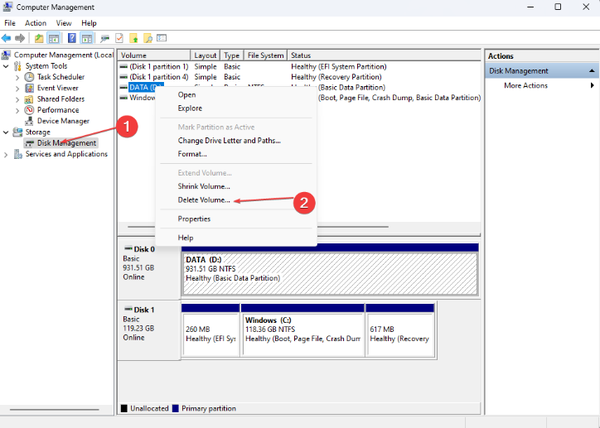
Task: Click the Device Manager icon in tree
Action: pyautogui.click(x=29, y=121)
